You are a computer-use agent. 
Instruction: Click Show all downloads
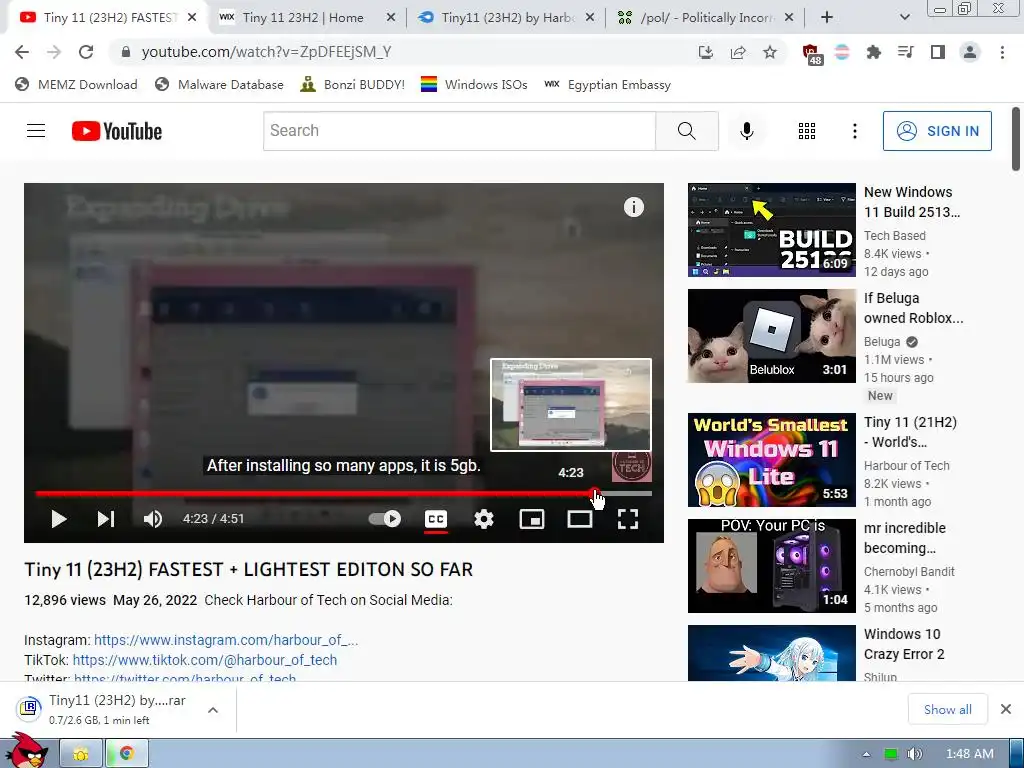948,710
